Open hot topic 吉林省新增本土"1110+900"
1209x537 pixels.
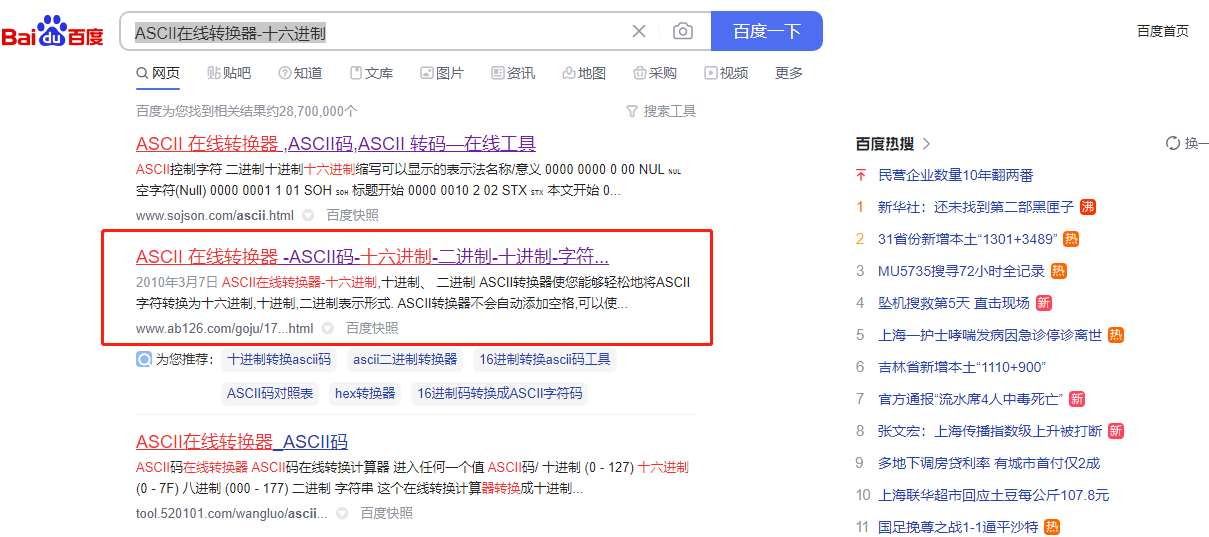click(x=962, y=367)
